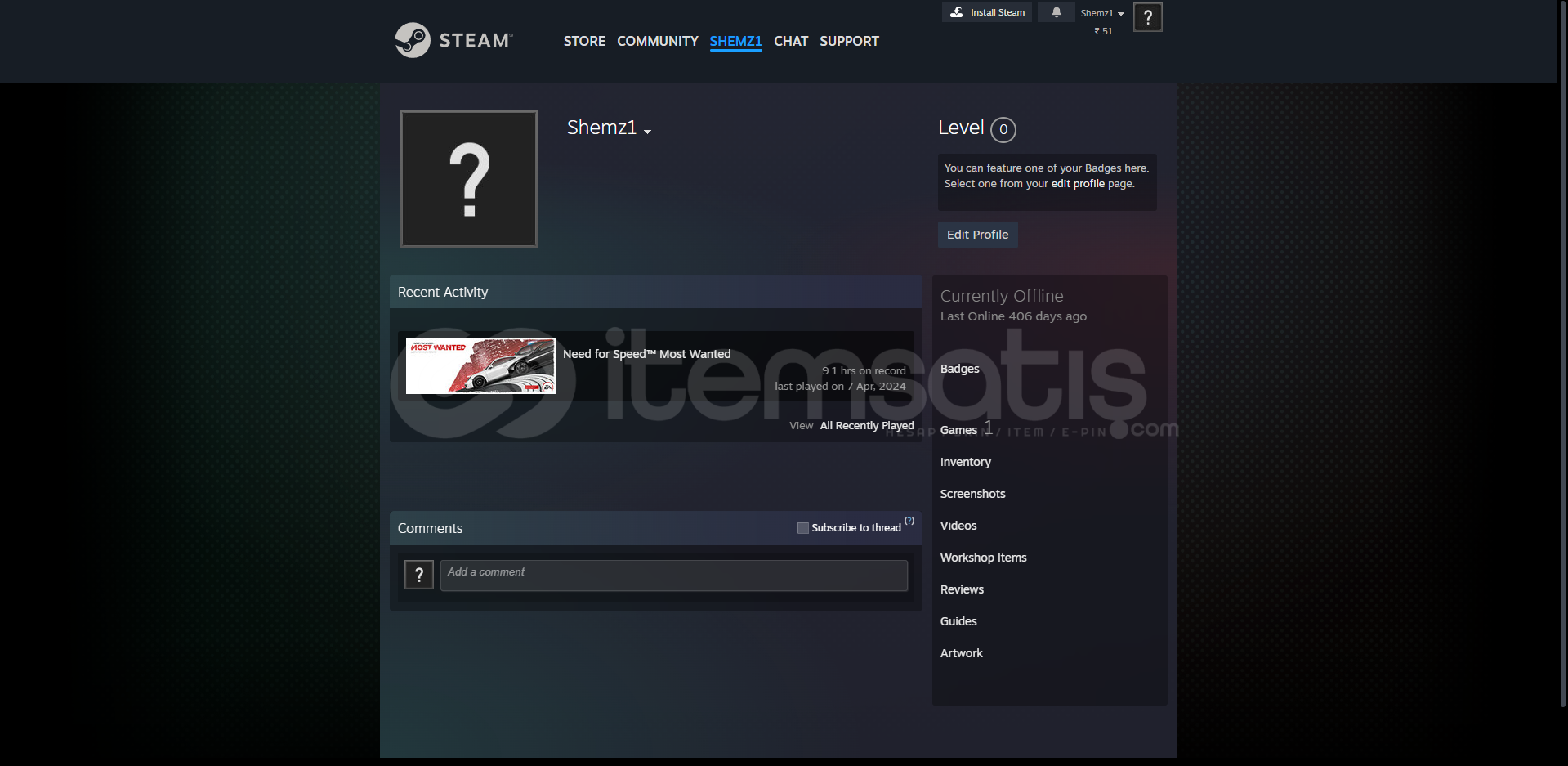
Task: Click the wallet balance ₹ 51
Action: (x=1103, y=31)
